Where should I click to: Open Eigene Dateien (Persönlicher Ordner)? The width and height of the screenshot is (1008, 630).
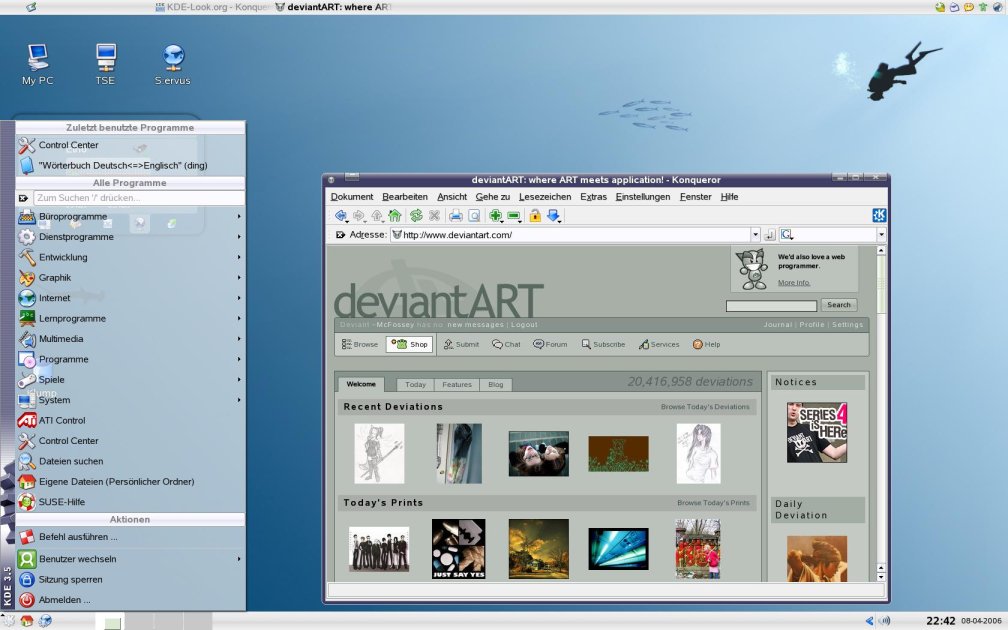130,482
